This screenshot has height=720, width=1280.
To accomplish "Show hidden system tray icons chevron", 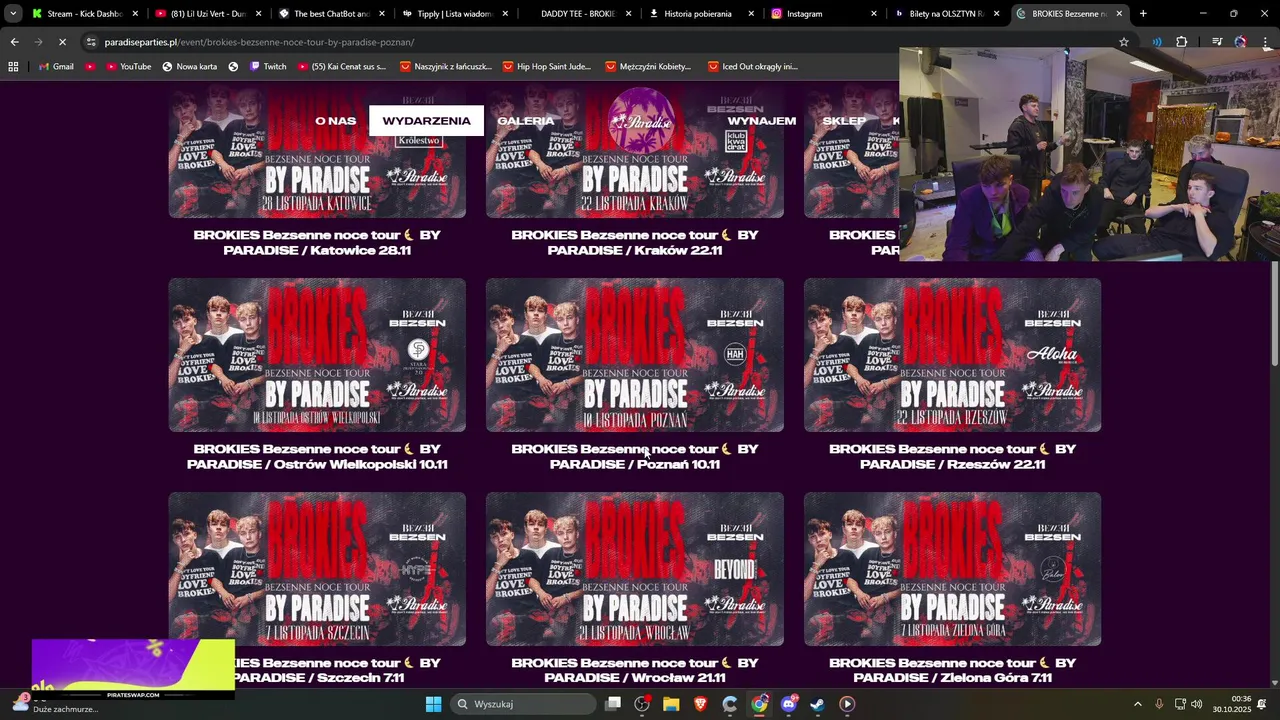I will point(1137,704).
